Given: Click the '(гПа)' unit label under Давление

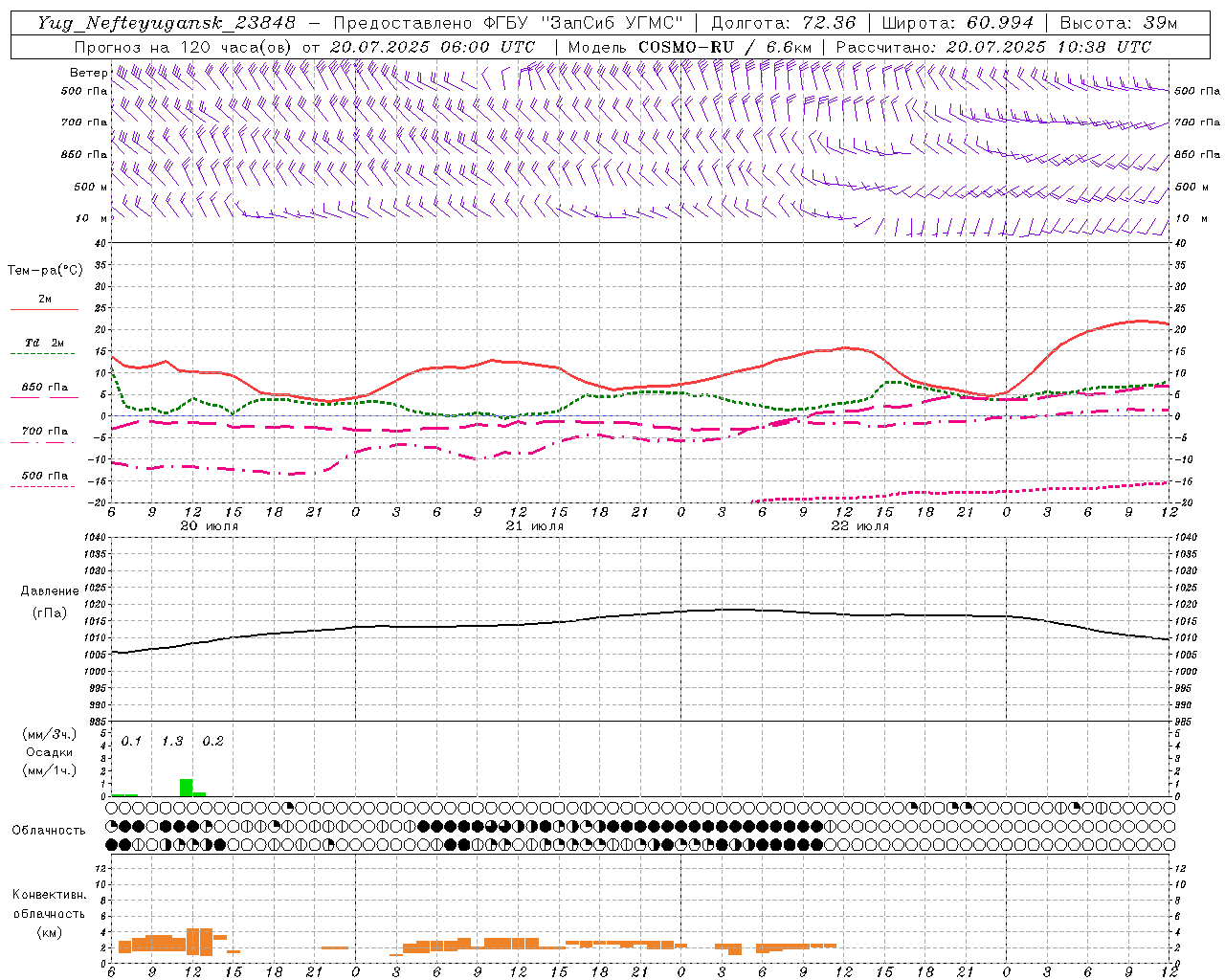Looking at the screenshot, I should (50, 612).
